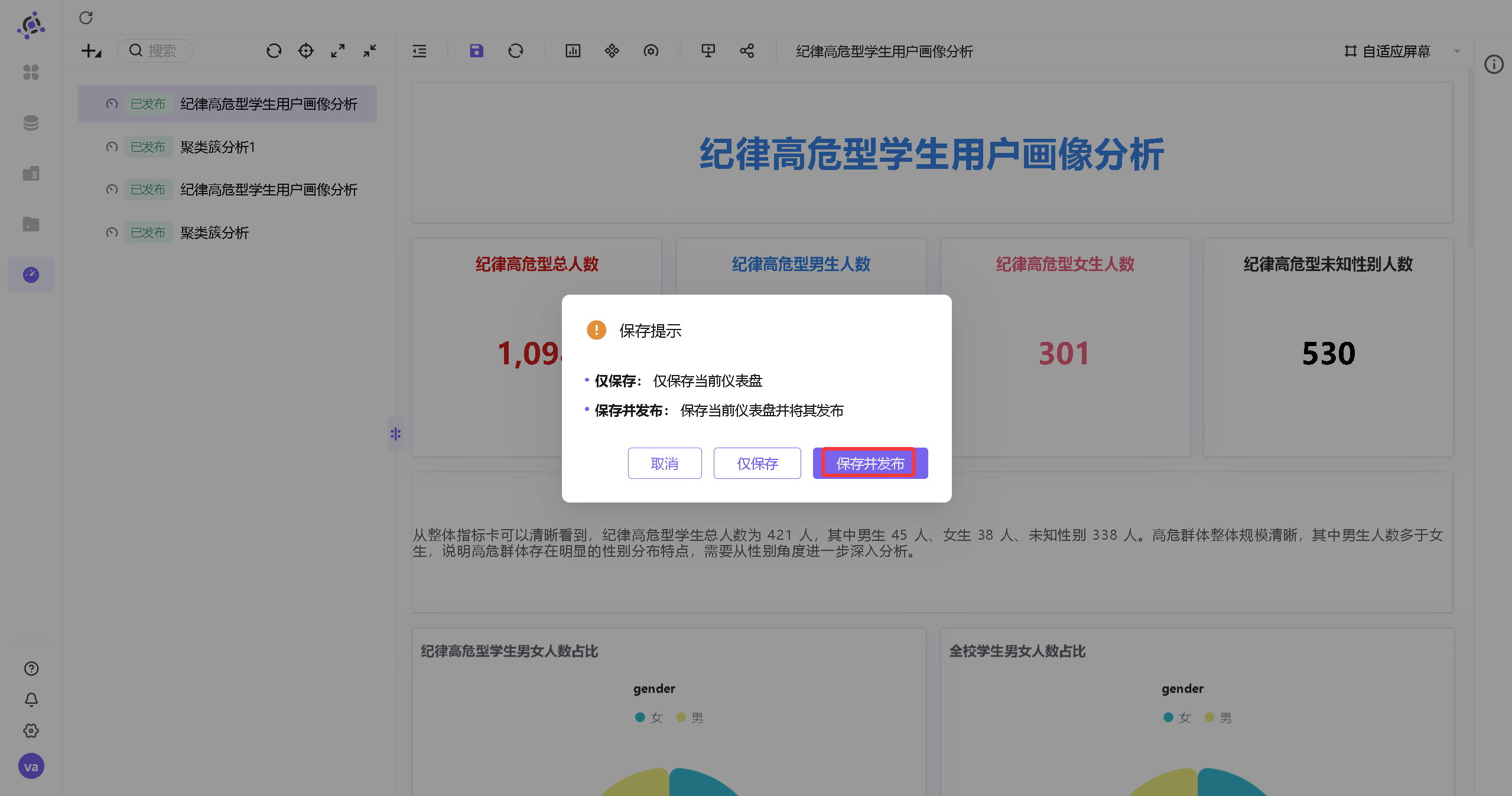Viewport: 1512px width, 796px height.
Task: Select the highlighted 纪律高危型学生用户画像分析 tree row
Action: [x=227, y=104]
